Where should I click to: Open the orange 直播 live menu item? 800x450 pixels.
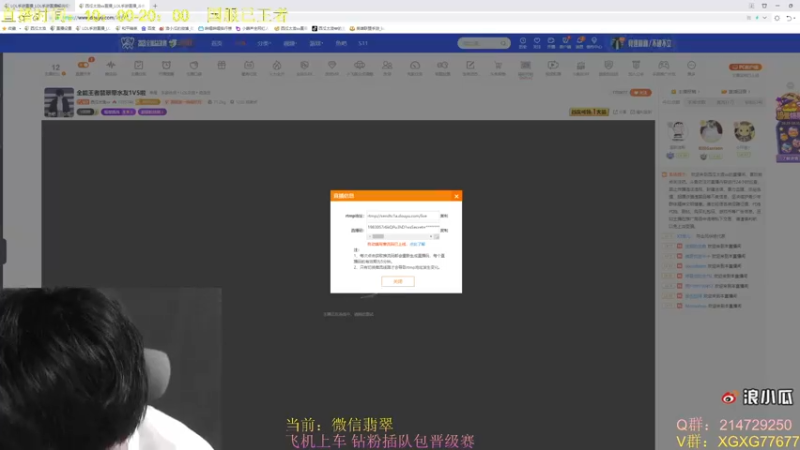click(x=240, y=43)
